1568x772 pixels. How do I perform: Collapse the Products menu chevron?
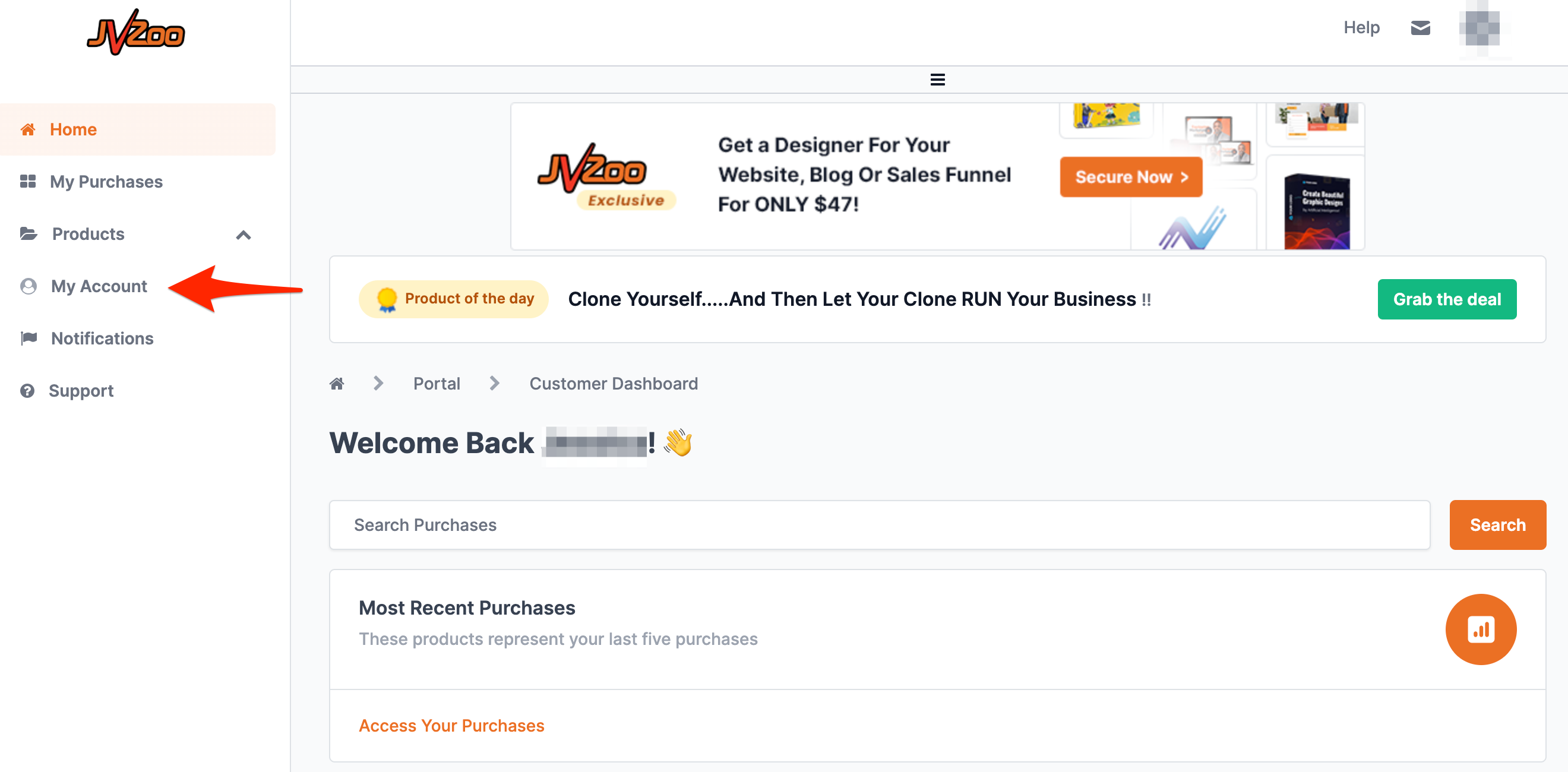(244, 235)
